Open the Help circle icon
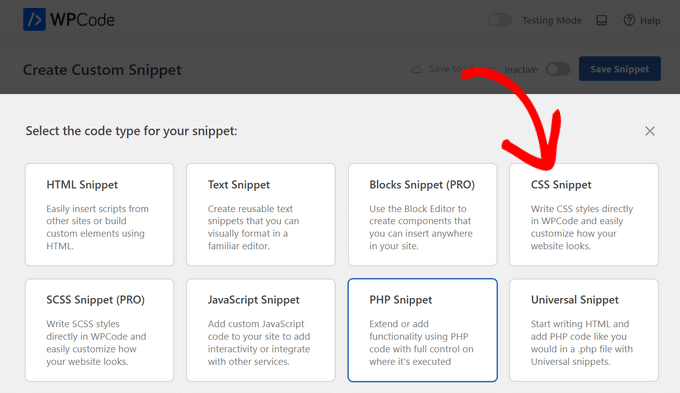 (629, 20)
